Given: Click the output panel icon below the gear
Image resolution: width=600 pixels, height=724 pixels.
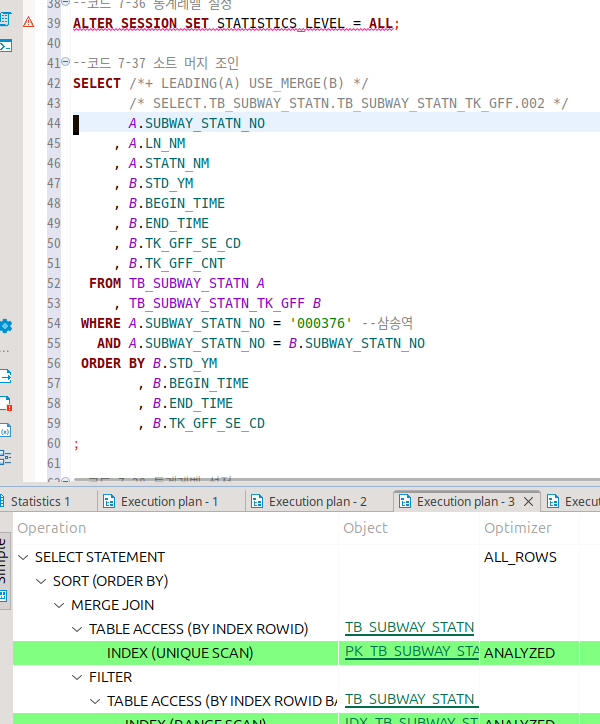Looking at the screenshot, I should click(x=6, y=377).
